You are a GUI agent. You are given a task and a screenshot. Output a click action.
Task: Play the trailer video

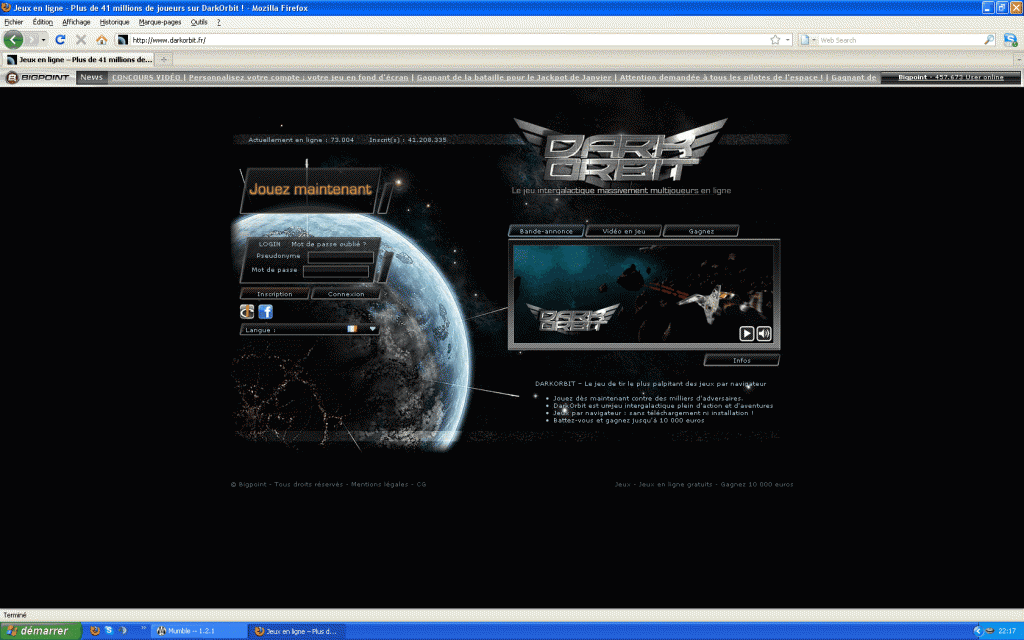coord(746,334)
